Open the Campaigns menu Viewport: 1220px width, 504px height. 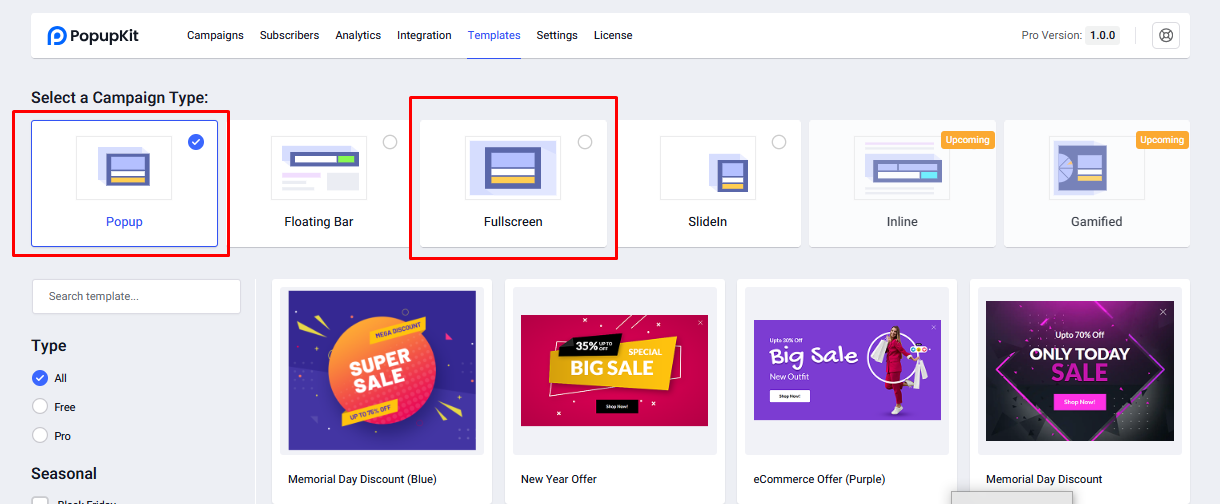tap(215, 35)
